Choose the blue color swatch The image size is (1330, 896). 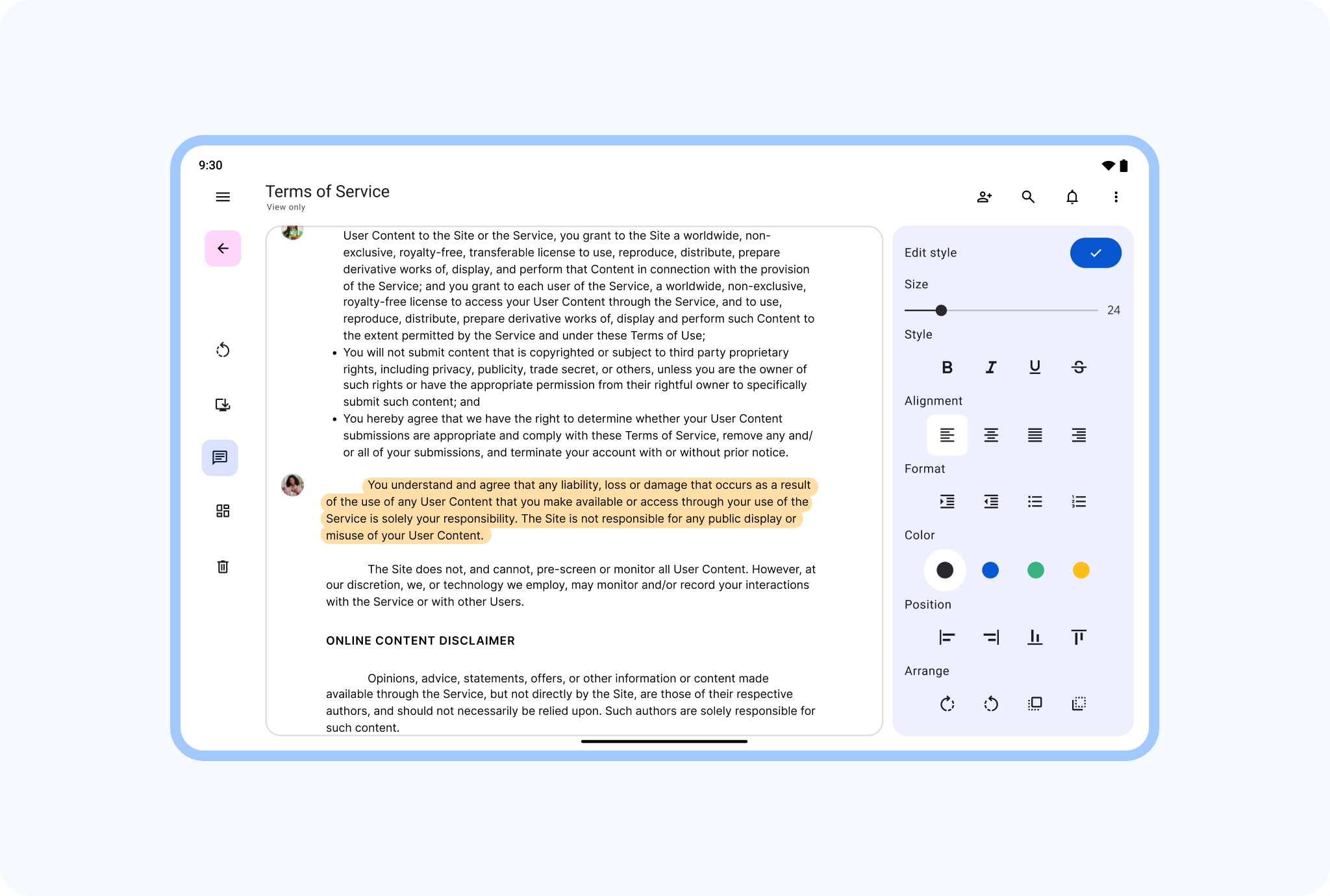(x=990, y=570)
